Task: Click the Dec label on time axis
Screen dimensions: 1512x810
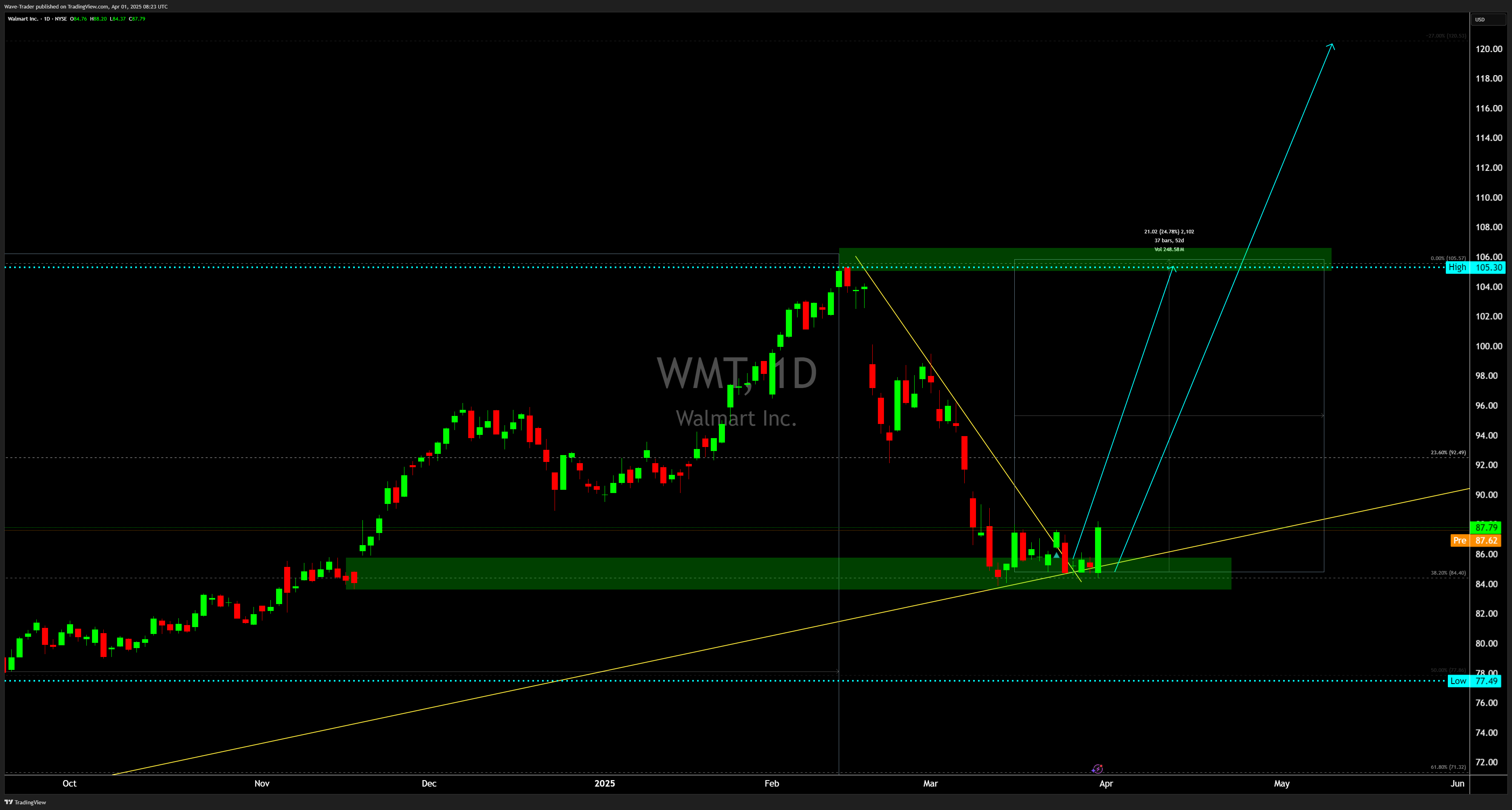Action: click(x=429, y=783)
